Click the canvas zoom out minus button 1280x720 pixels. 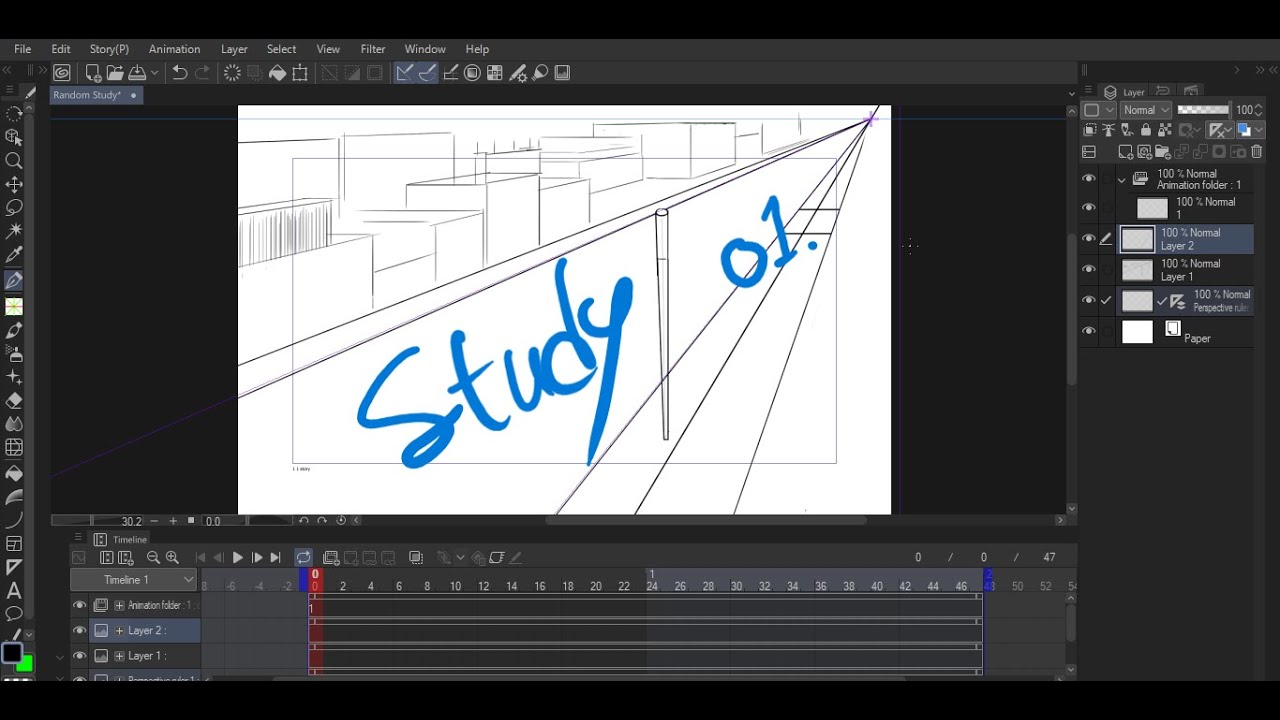[155, 521]
